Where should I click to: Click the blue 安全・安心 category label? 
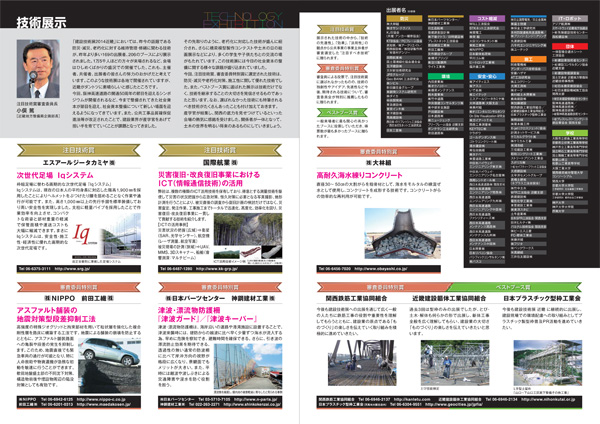[x=487, y=76]
